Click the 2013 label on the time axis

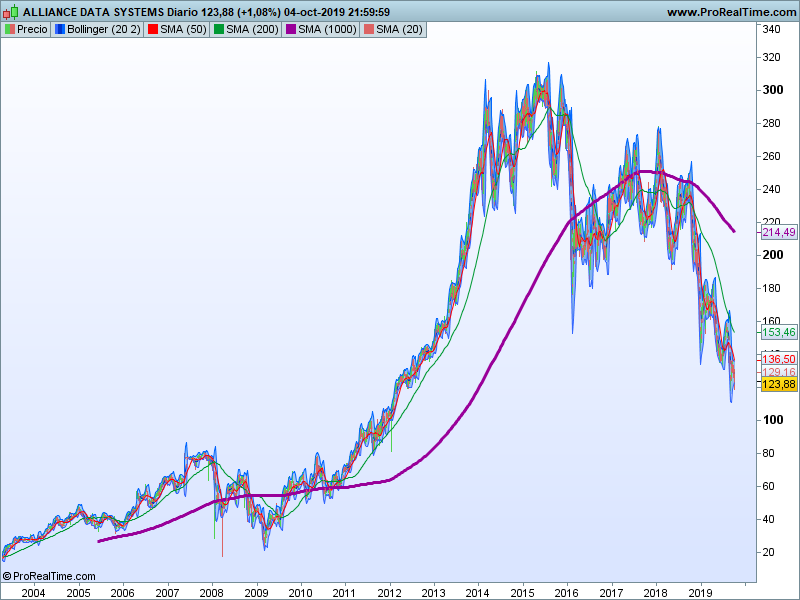(x=434, y=593)
